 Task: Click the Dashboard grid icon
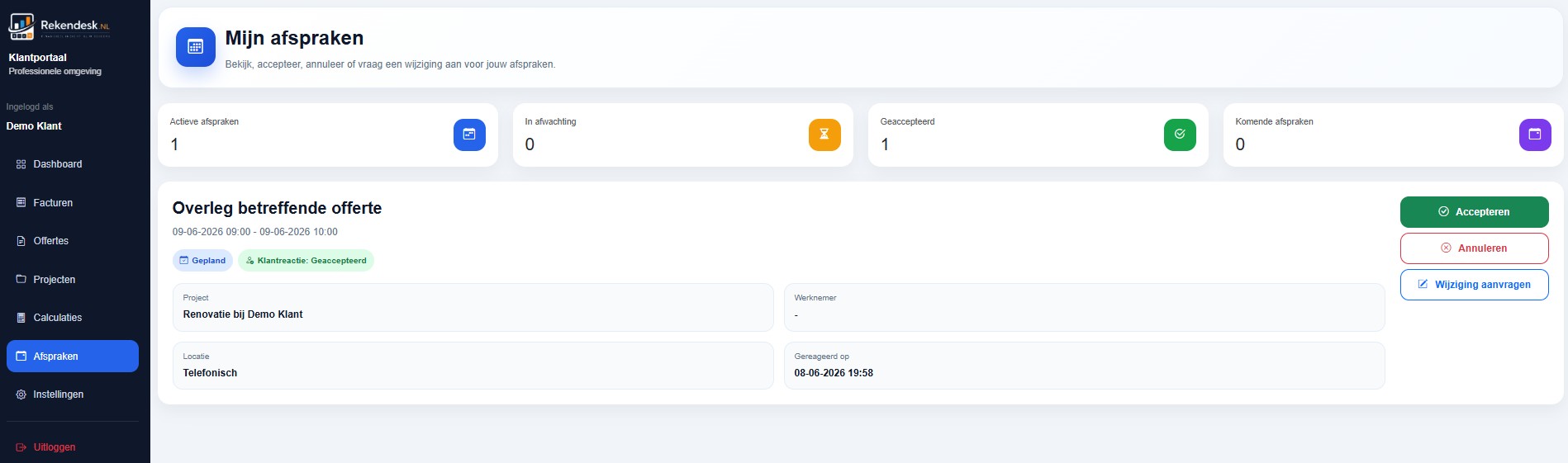[21, 164]
